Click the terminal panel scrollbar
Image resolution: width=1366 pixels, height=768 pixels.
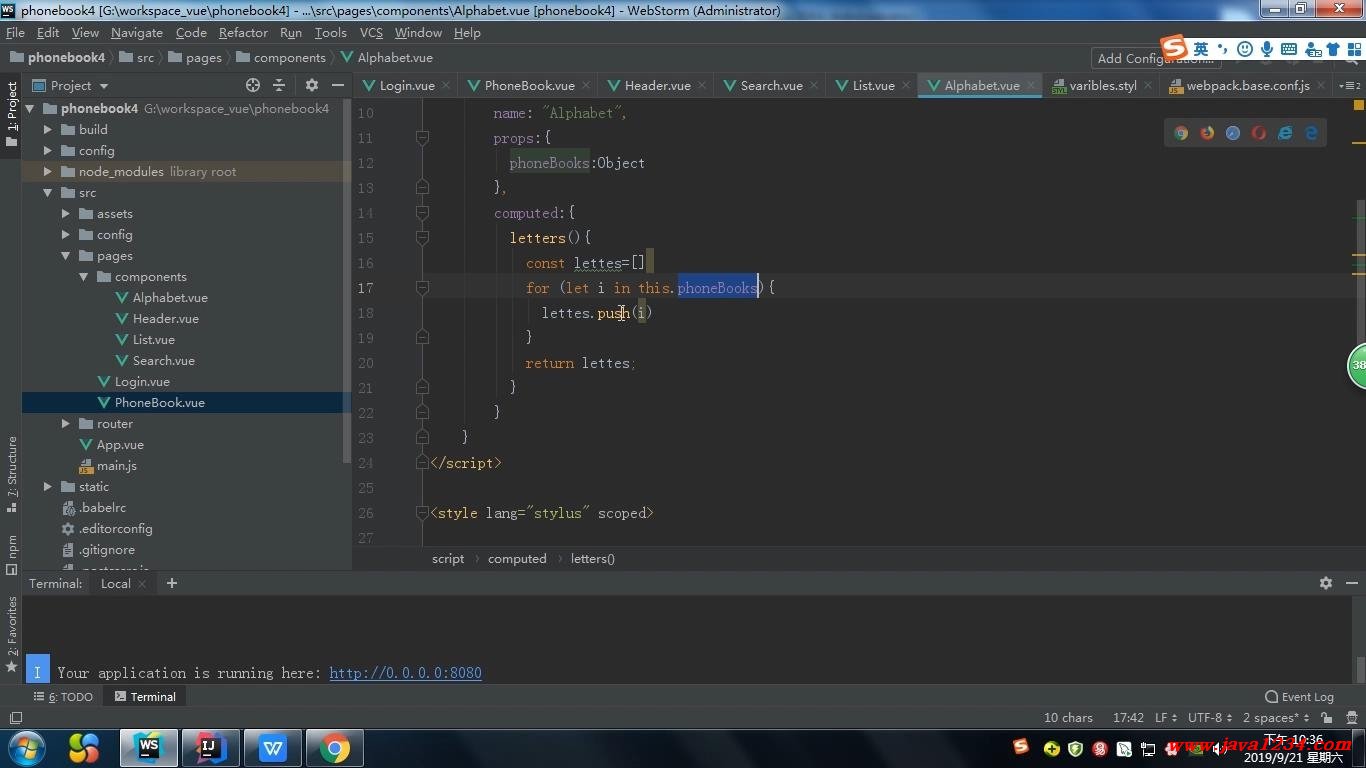[1360, 668]
